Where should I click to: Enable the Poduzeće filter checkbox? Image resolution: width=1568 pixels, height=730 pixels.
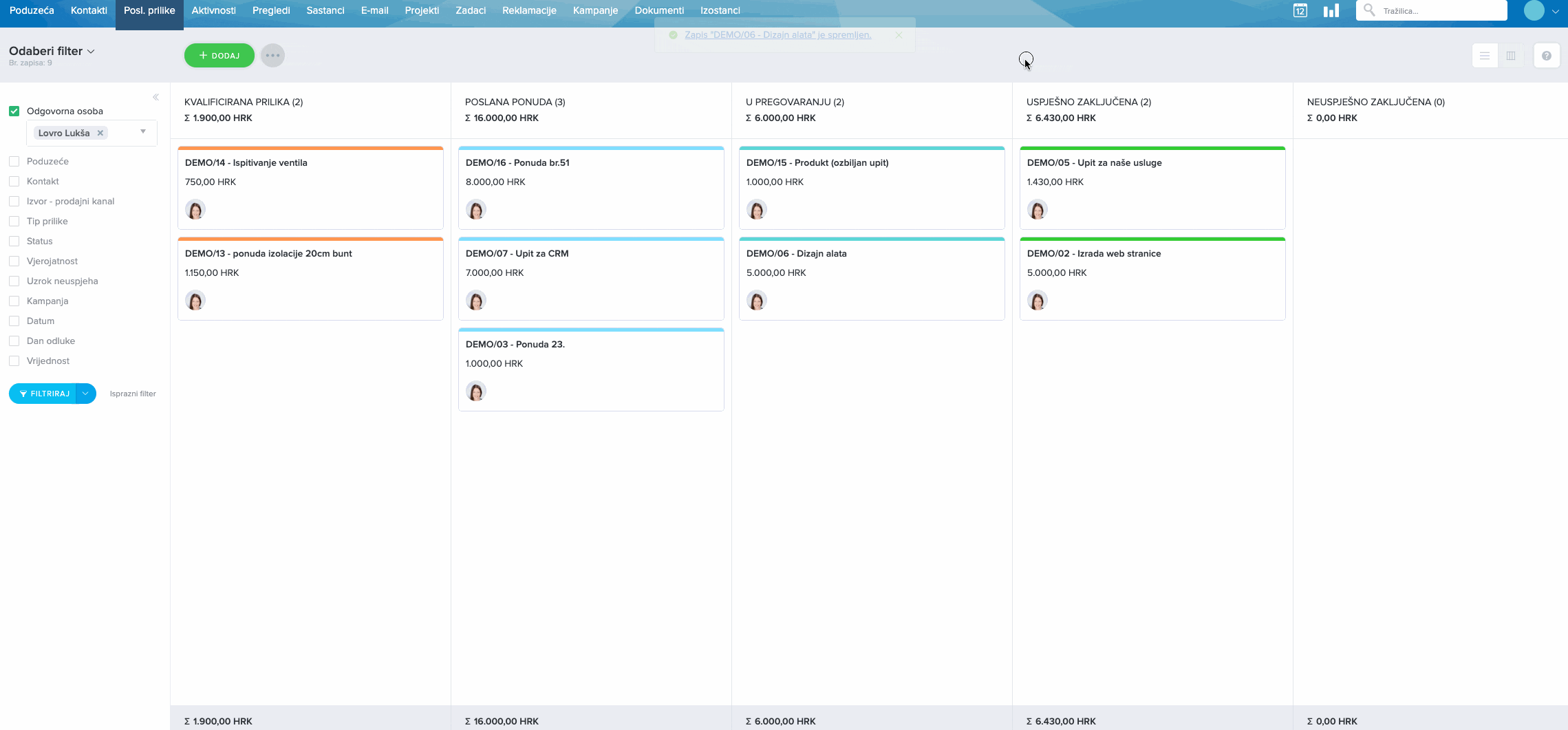(x=14, y=161)
